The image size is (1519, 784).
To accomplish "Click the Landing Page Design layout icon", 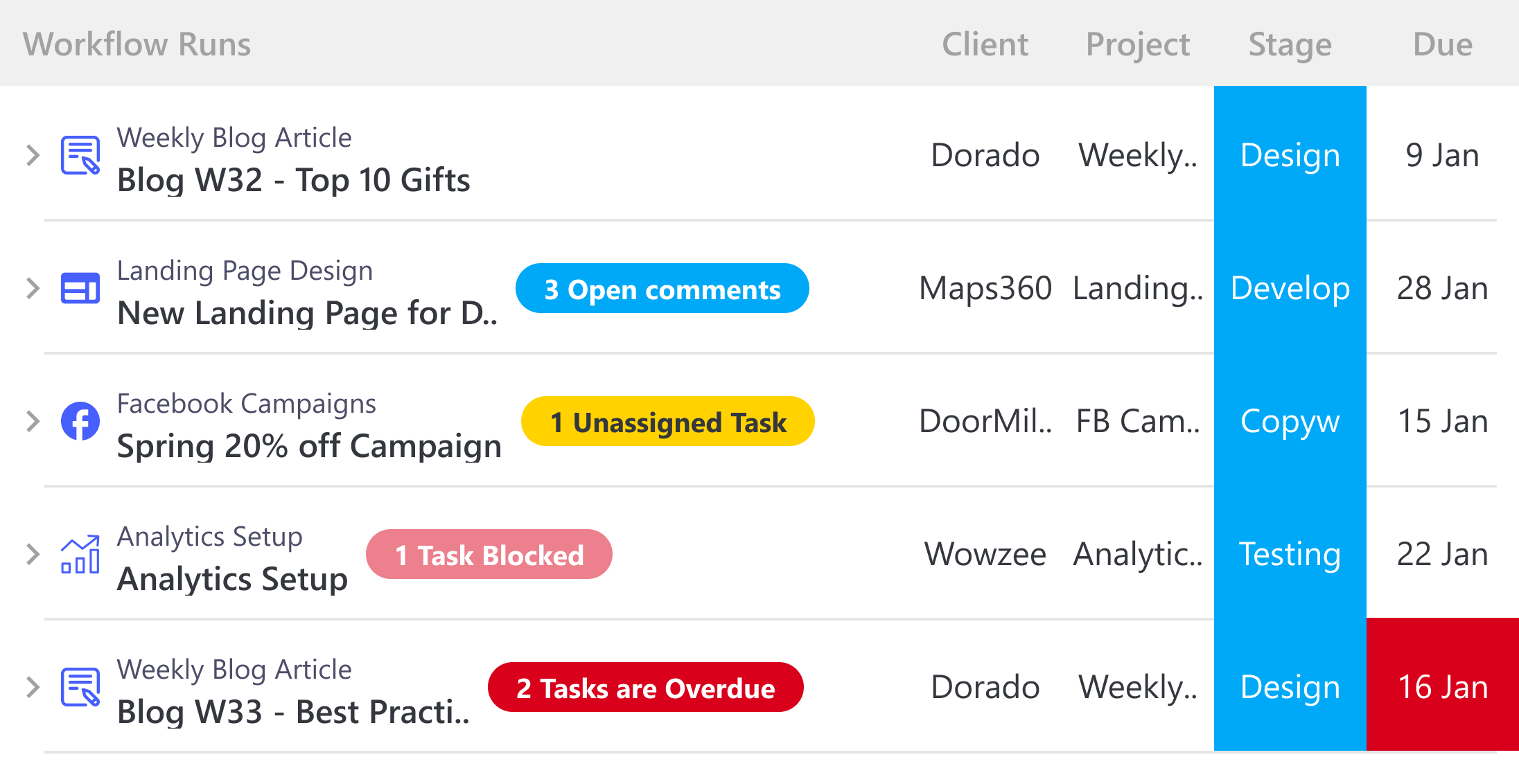I will 80,288.
